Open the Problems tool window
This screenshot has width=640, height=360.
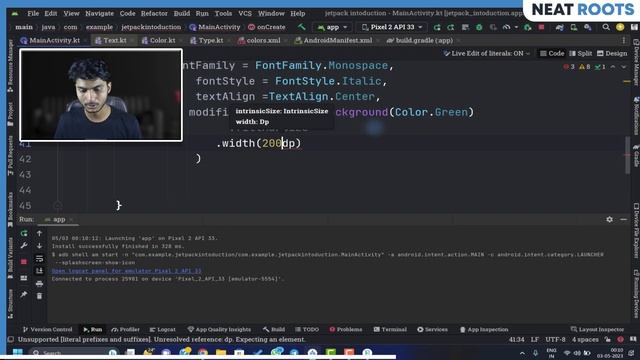tap(345, 329)
